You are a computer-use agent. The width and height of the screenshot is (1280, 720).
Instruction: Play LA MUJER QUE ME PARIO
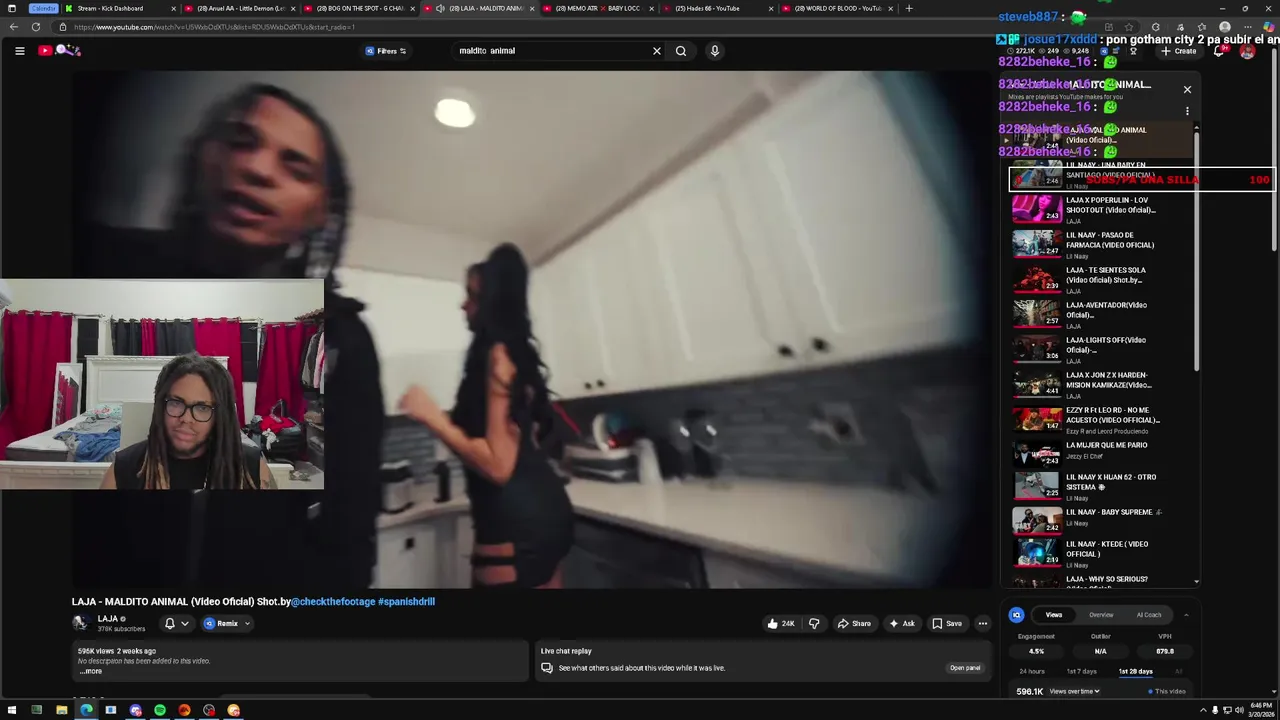point(1100,454)
